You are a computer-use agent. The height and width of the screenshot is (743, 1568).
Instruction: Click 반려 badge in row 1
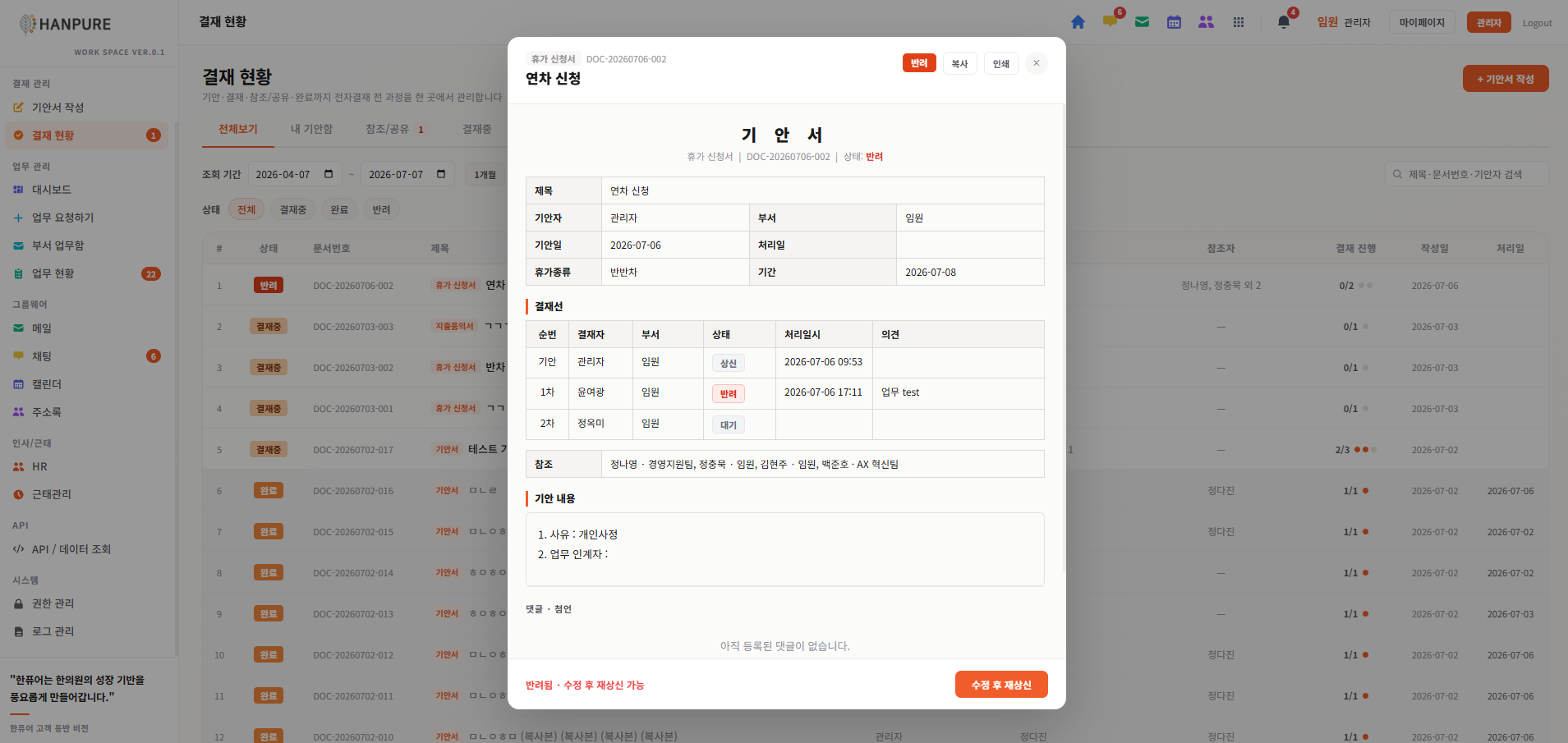(269, 286)
